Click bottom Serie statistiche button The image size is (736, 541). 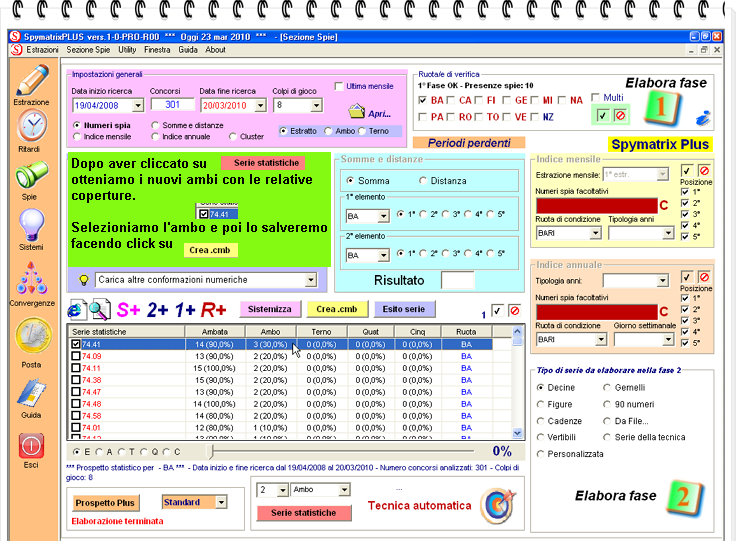click(304, 513)
